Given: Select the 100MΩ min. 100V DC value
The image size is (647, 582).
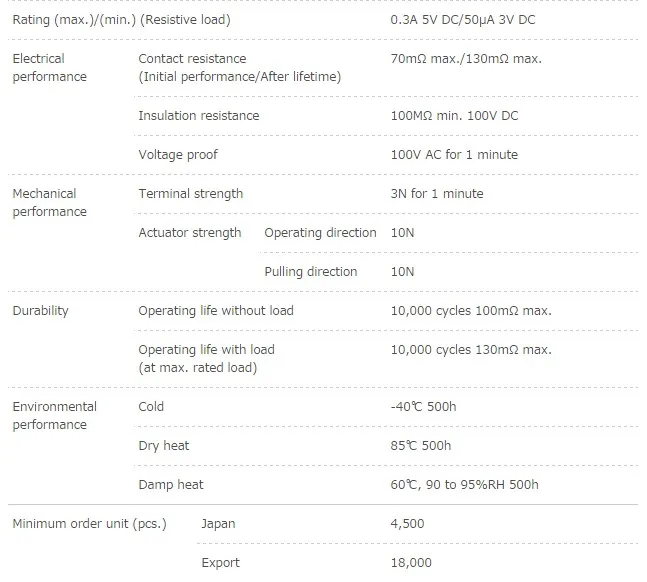Looking at the screenshot, I should pos(454,116).
